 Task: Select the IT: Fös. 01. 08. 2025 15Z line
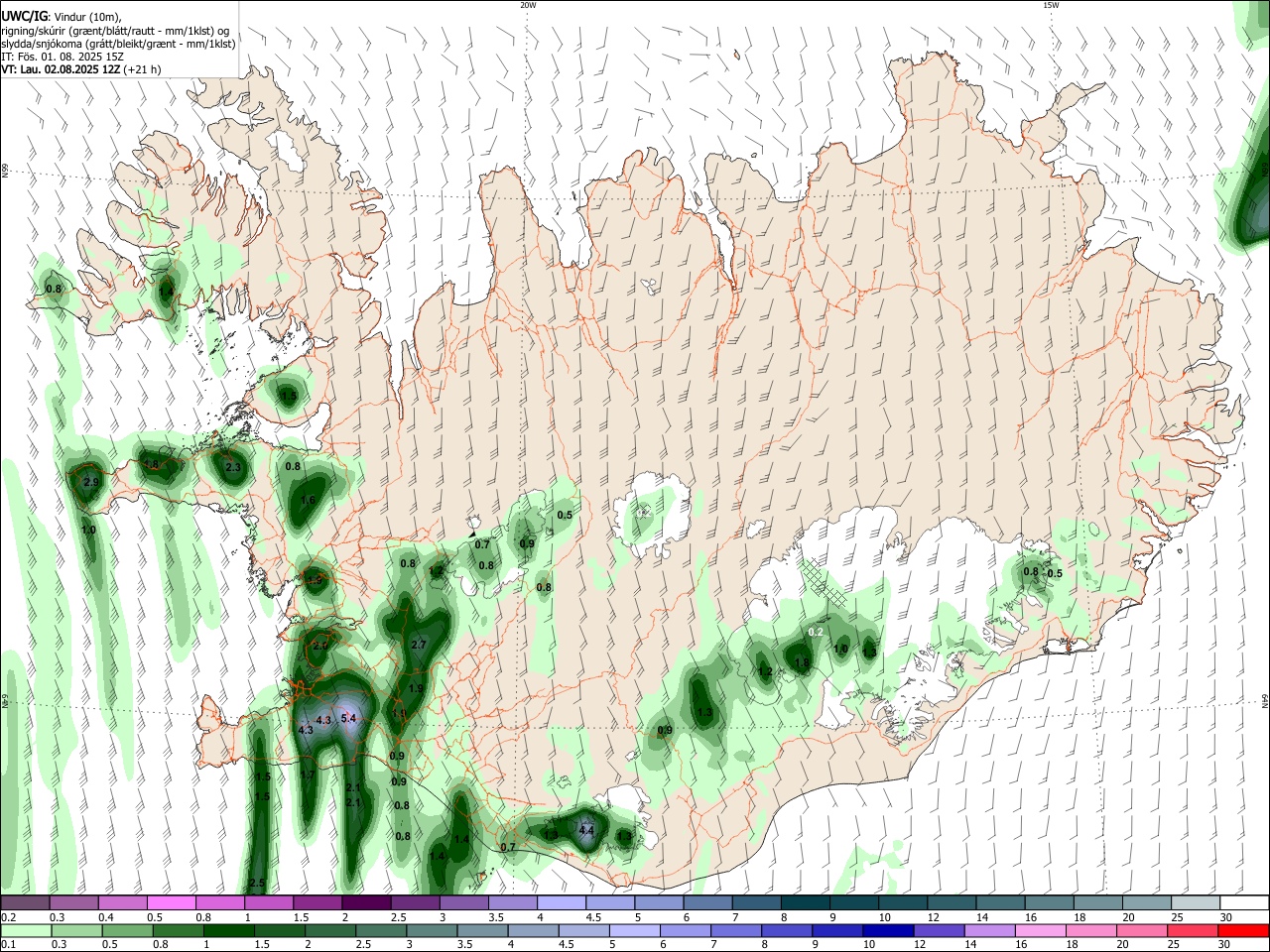pyautogui.click(x=62, y=57)
